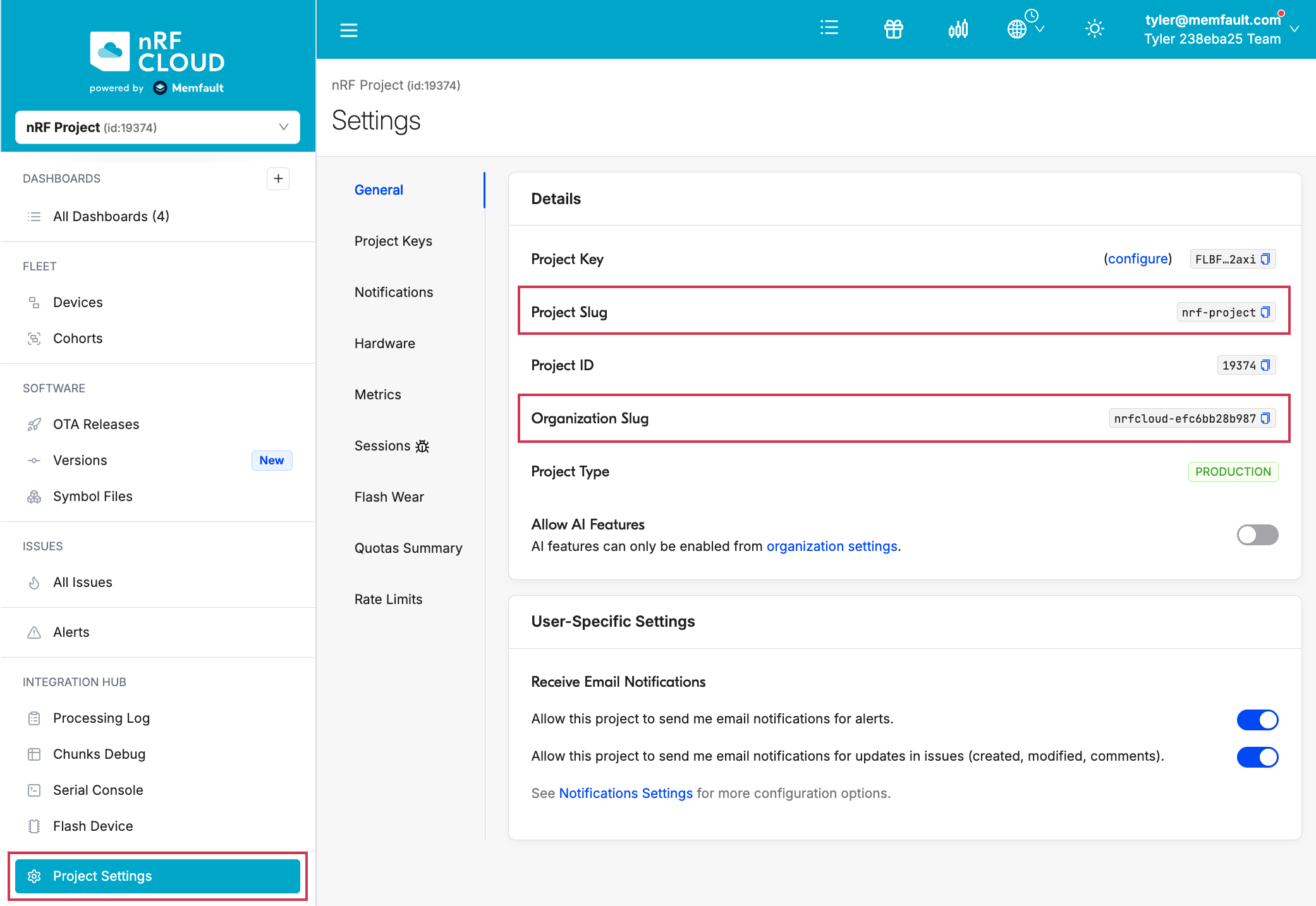The image size is (1316, 906).
Task: Switch to Notifications tab
Action: click(x=394, y=292)
